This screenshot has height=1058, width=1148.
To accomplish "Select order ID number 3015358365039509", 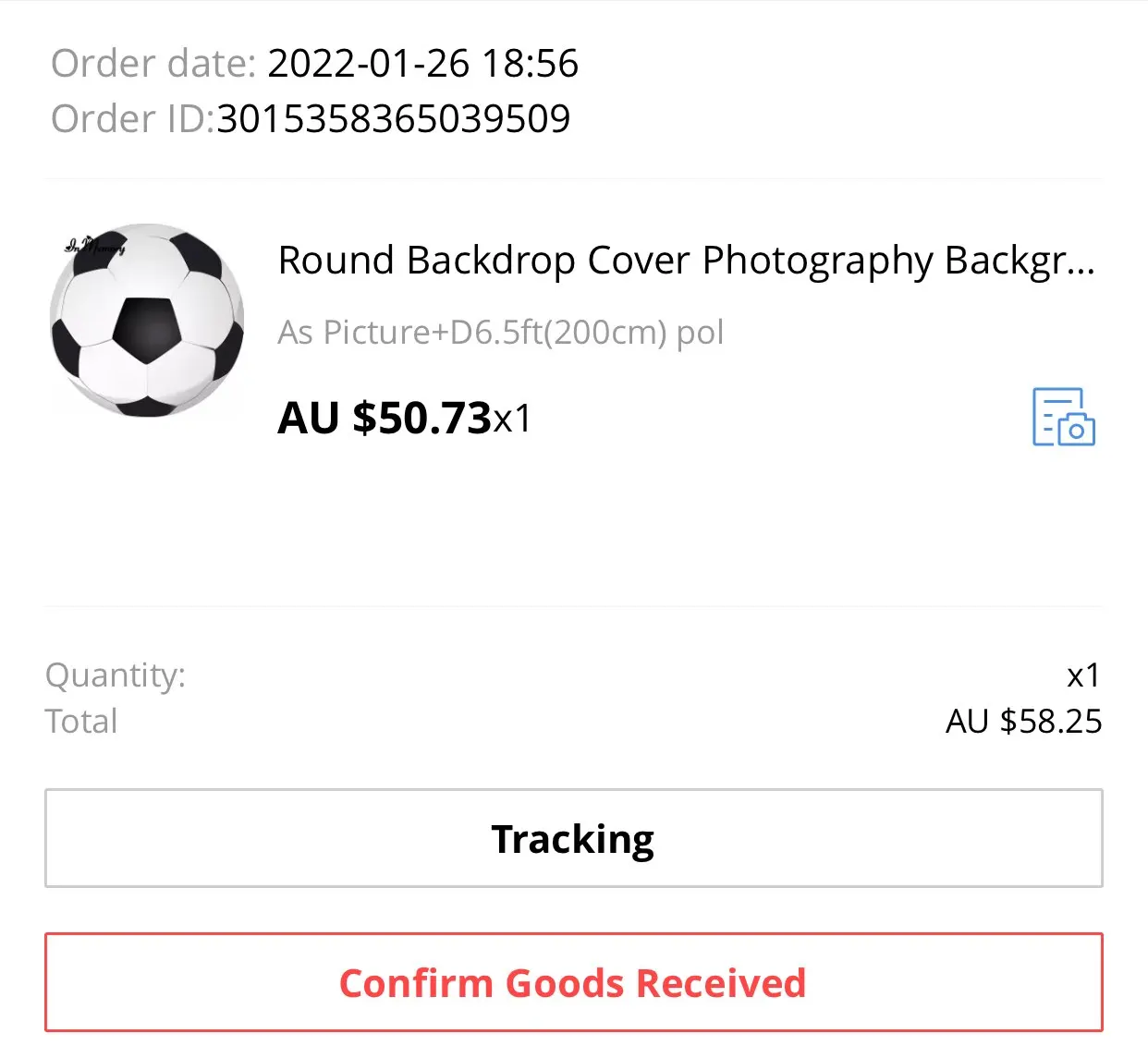I will (x=394, y=119).
